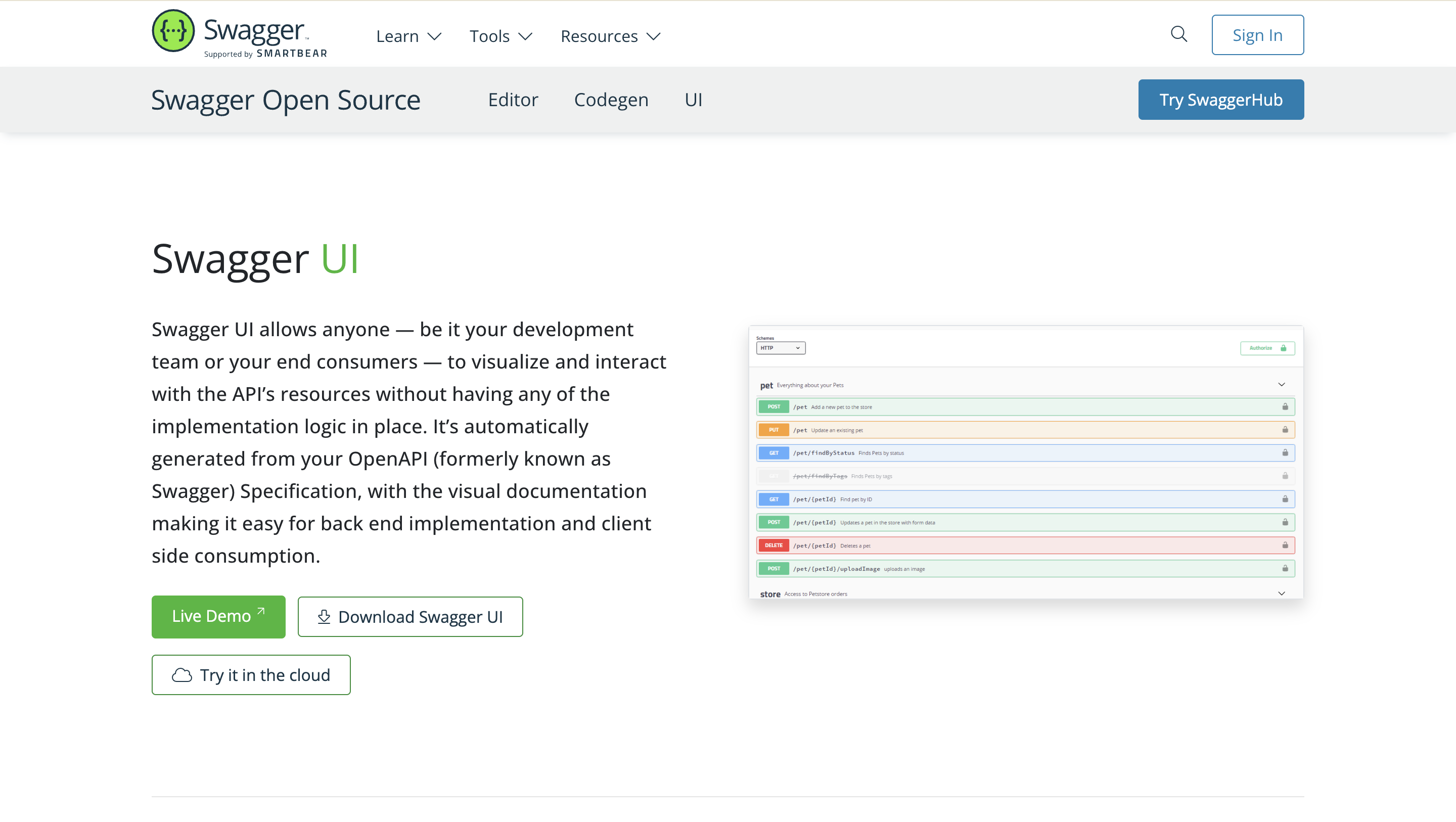Image resolution: width=1456 pixels, height=822 pixels.
Task: Expand the Learn menu dropdown
Action: [408, 36]
